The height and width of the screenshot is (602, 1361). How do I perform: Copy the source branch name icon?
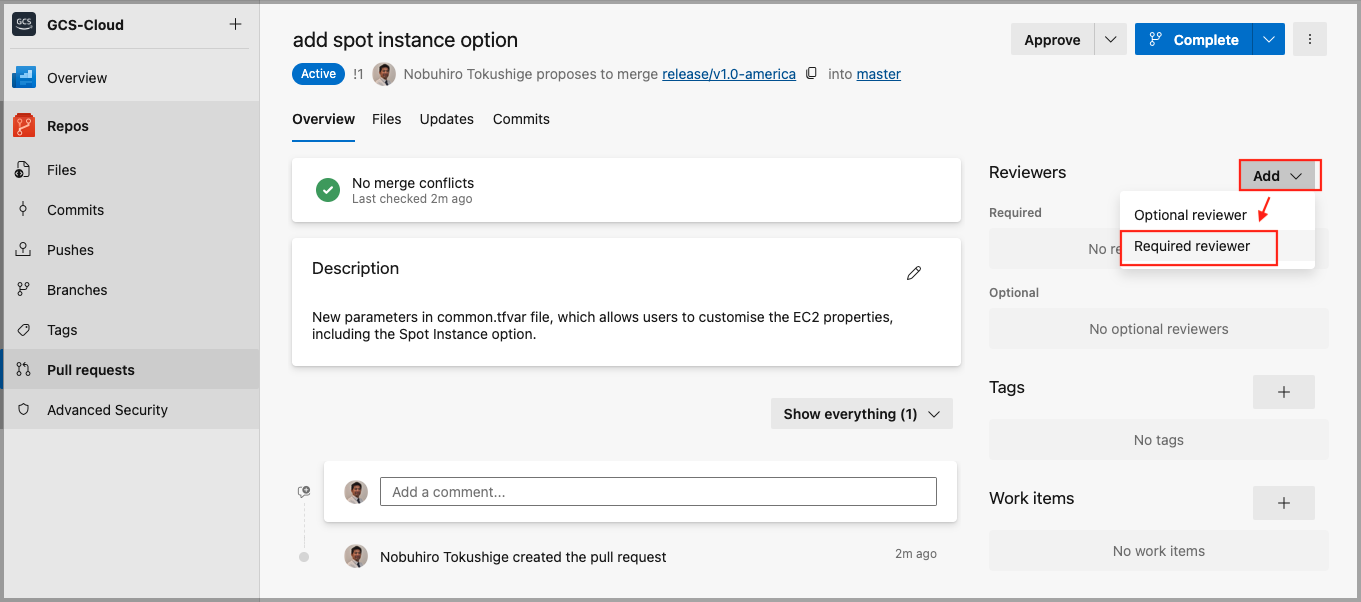tap(812, 74)
